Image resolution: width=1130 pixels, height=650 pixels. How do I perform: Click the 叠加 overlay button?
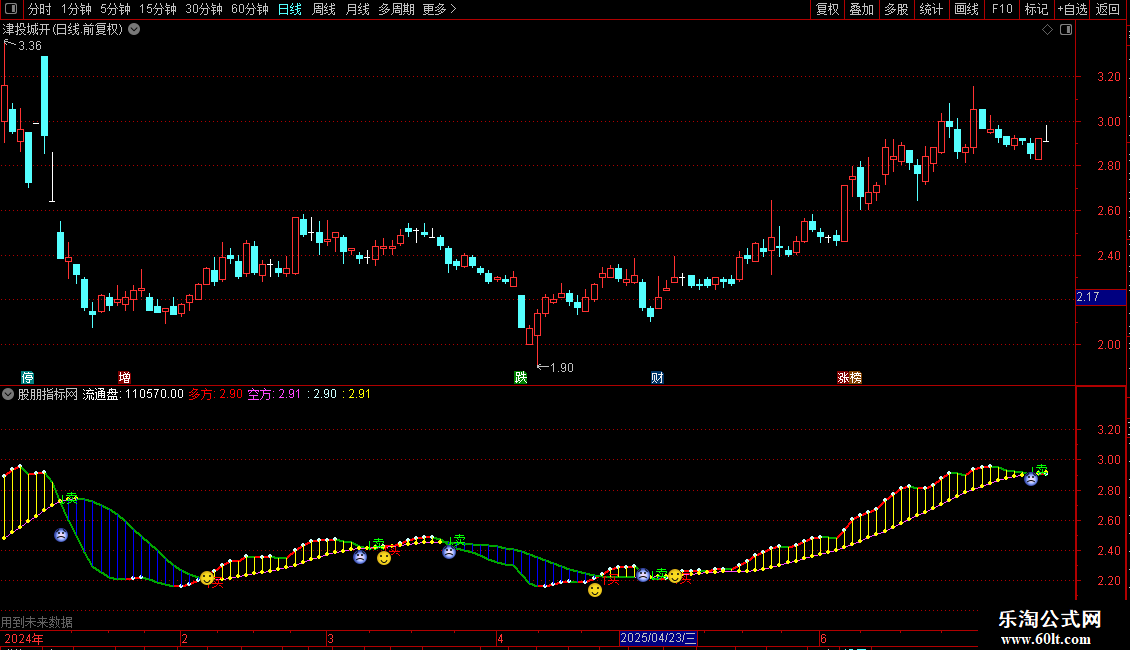click(861, 9)
